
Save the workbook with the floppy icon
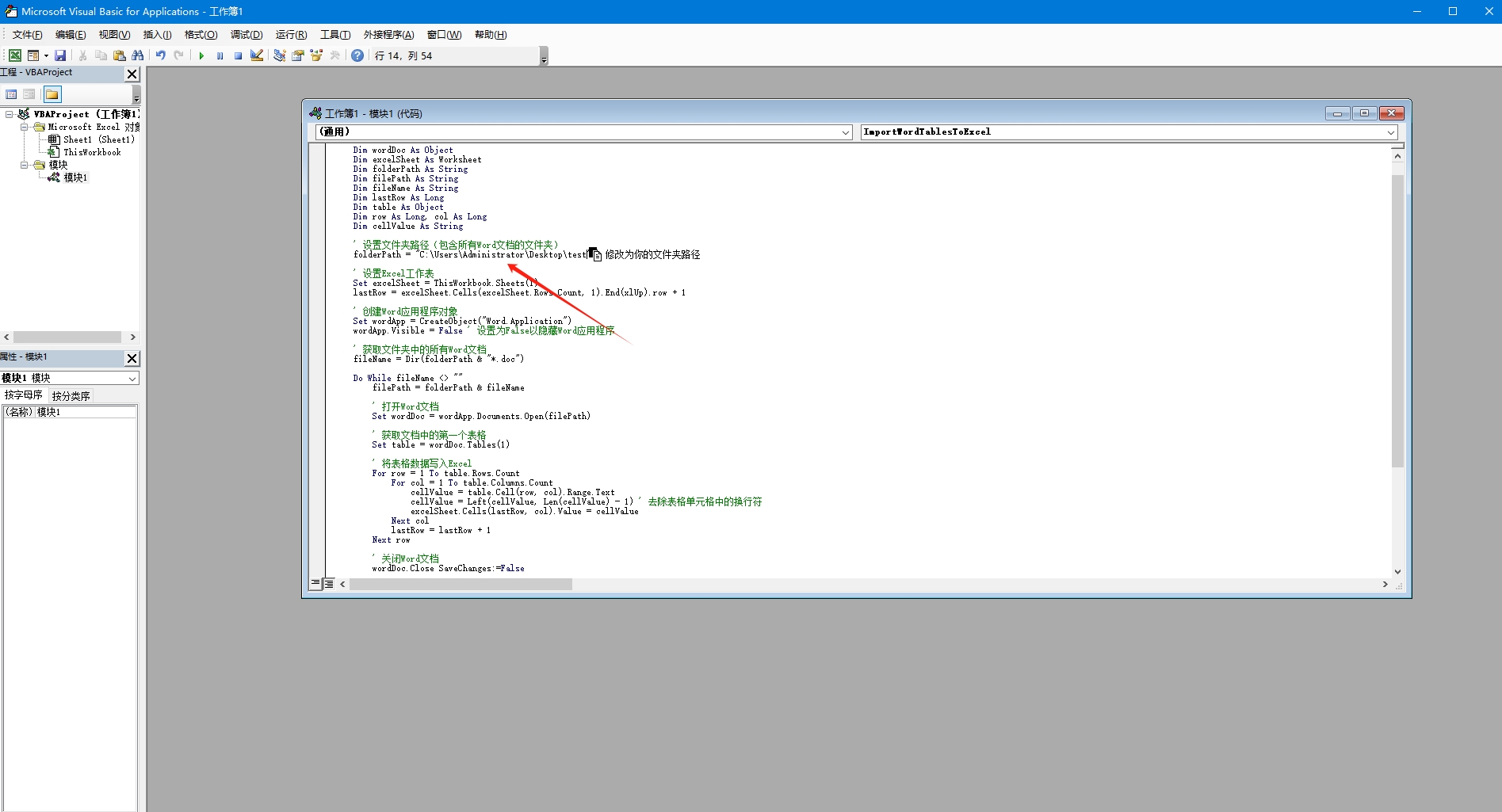pyautogui.click(x=59, y=55)
